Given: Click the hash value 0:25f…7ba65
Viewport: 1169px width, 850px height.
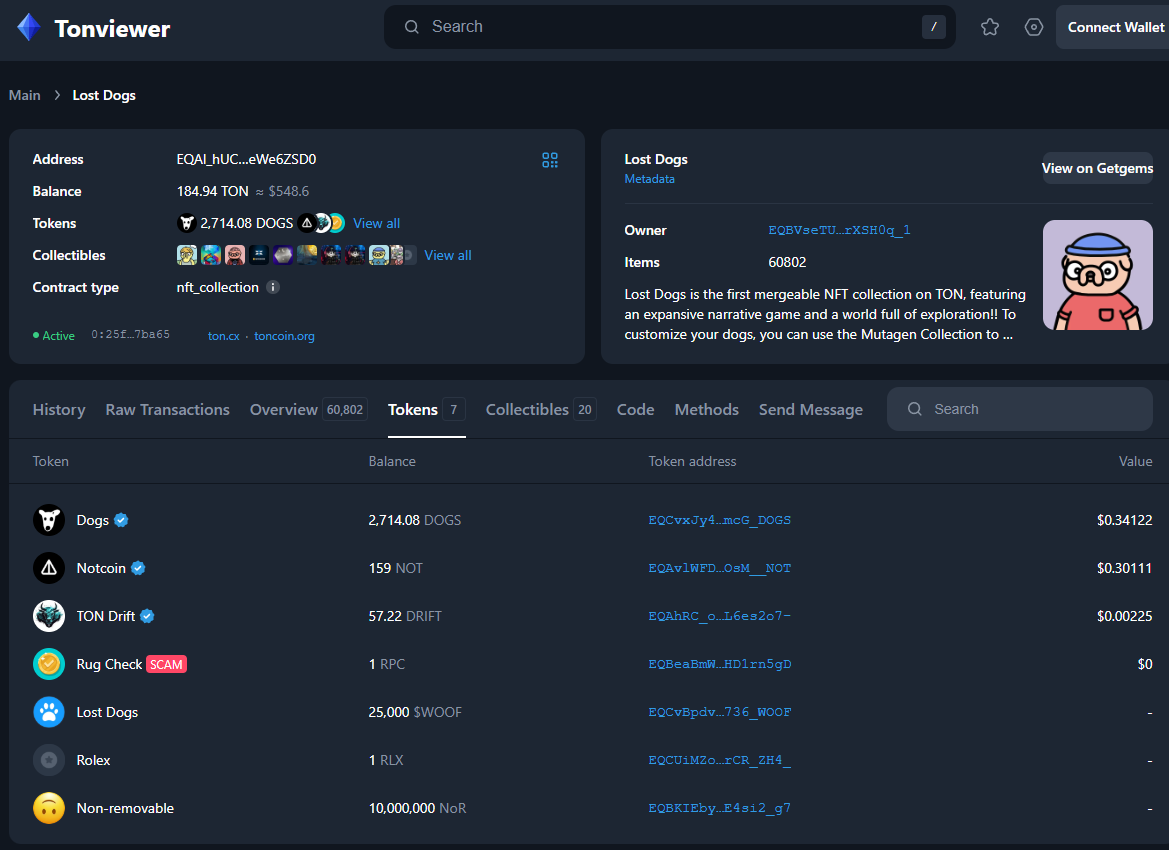Looking at the screenshot, I should pyautogui.click(x=130, y=335).
